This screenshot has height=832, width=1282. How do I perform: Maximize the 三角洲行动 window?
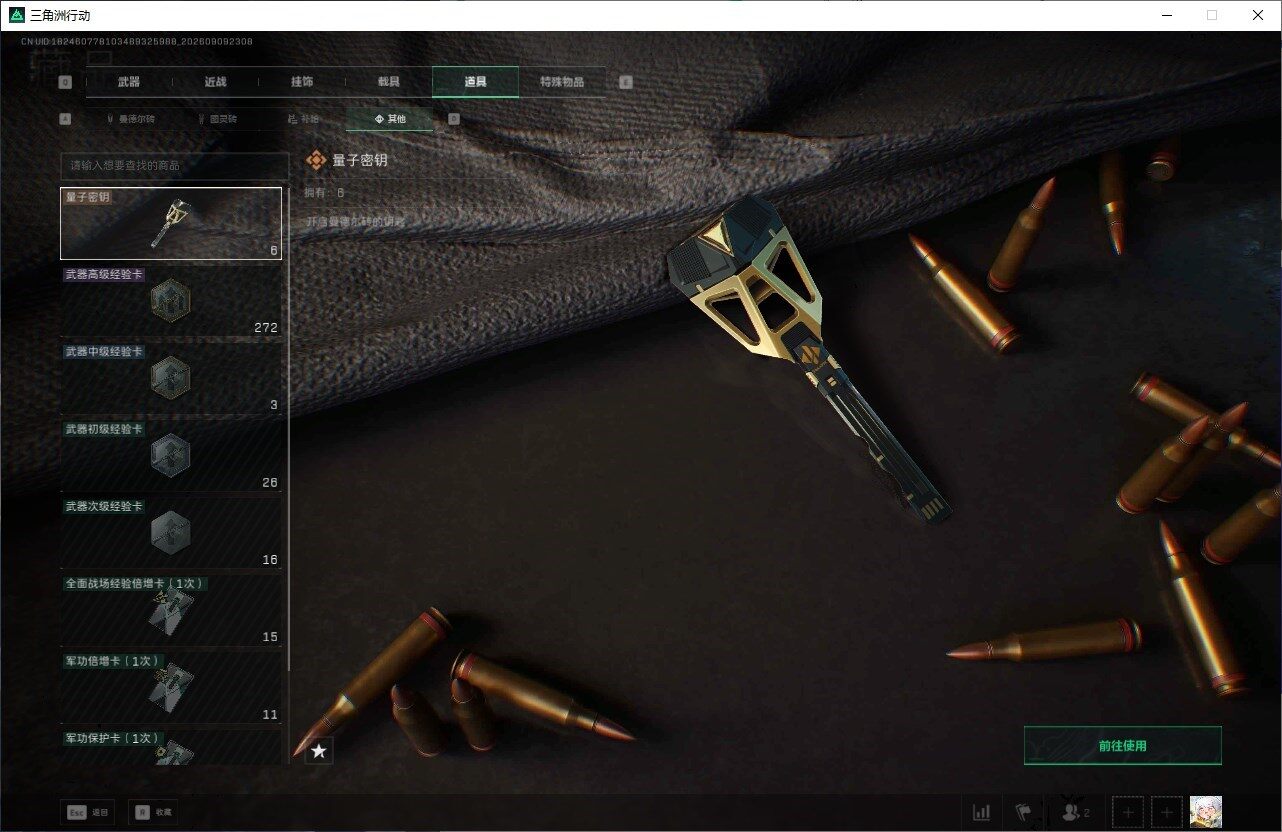pos(1212,15)
